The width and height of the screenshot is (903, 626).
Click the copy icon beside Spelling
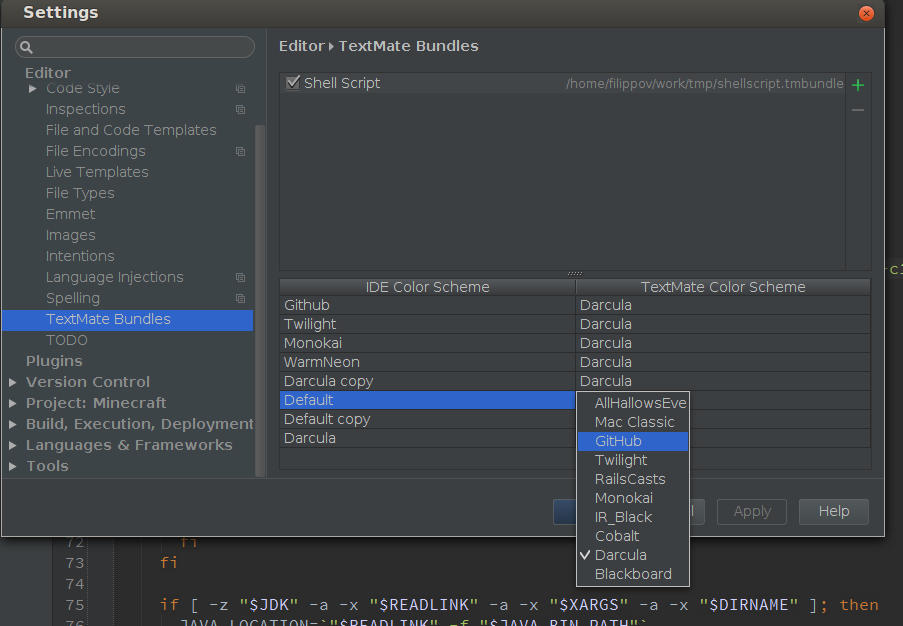(240, 298)
